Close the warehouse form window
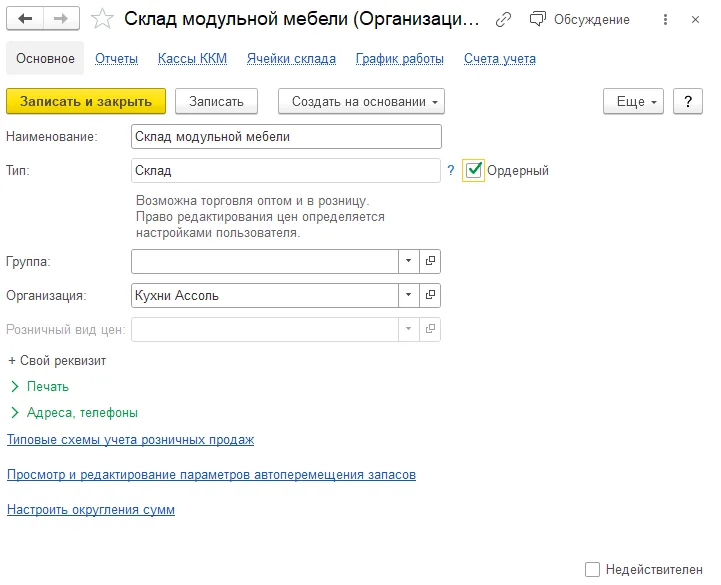Image resolution: width=721 pixels, height=585 pixels. click(695, 19)
